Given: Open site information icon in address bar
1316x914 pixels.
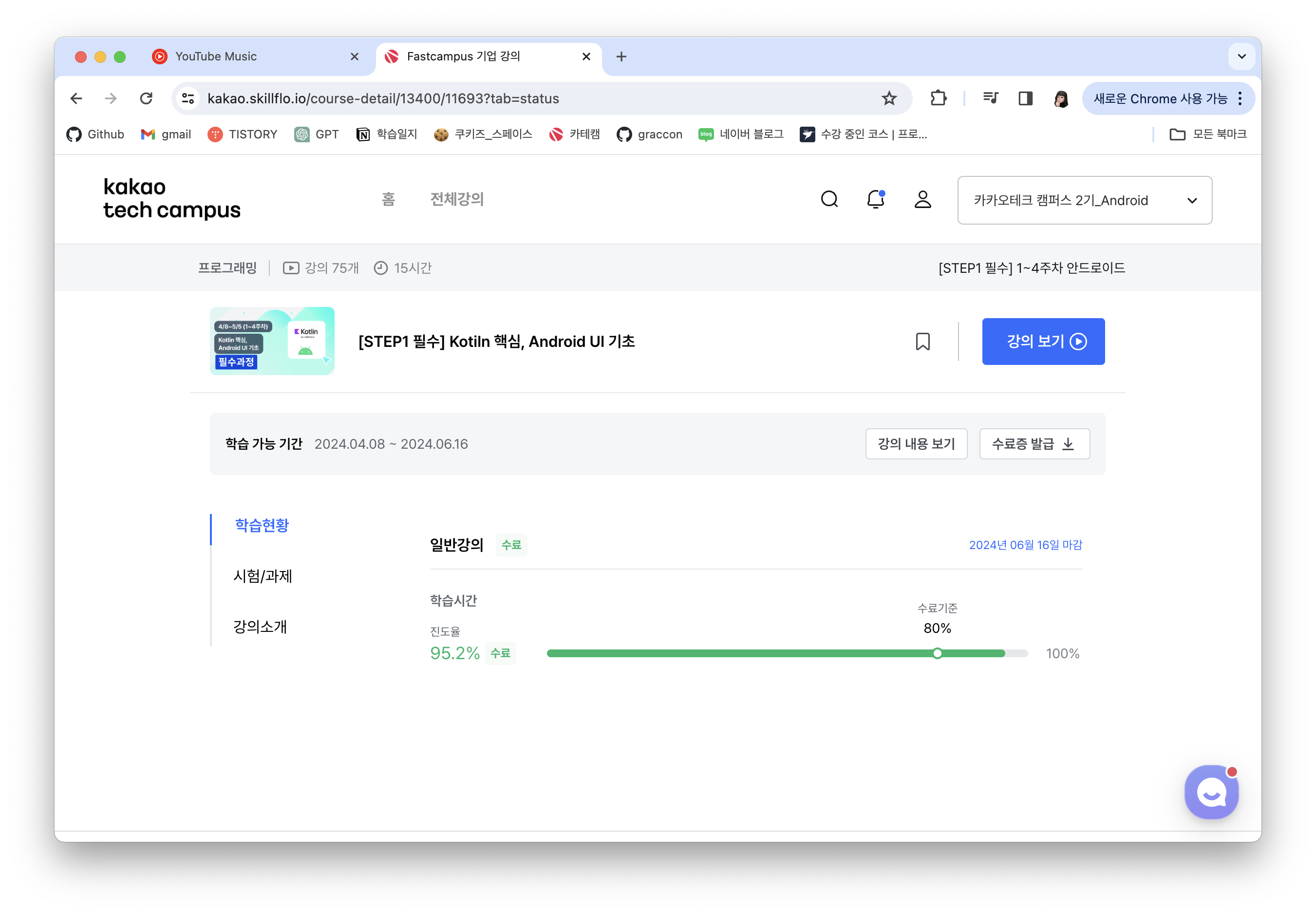Looking at the screenshot, I should pyautogui.click(x=188, y=98).
